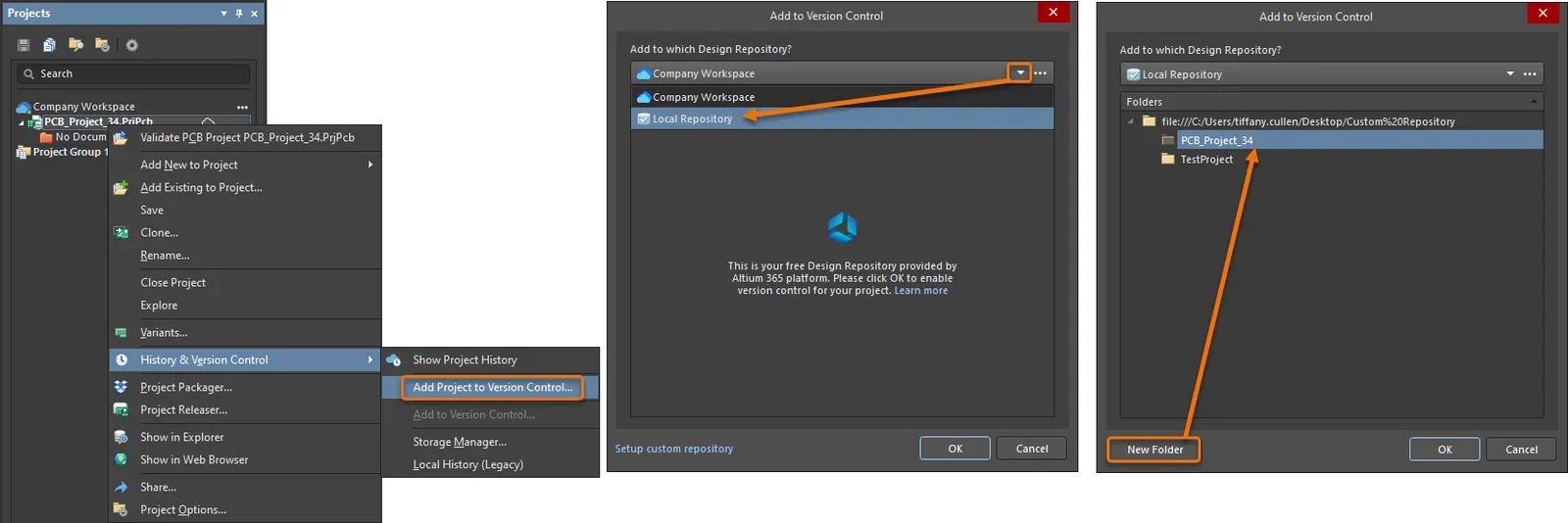Select Project Group 1 in the Projects tree
Image resolution: width=1568 pixels, height=523 pixels.
(70, 152)
